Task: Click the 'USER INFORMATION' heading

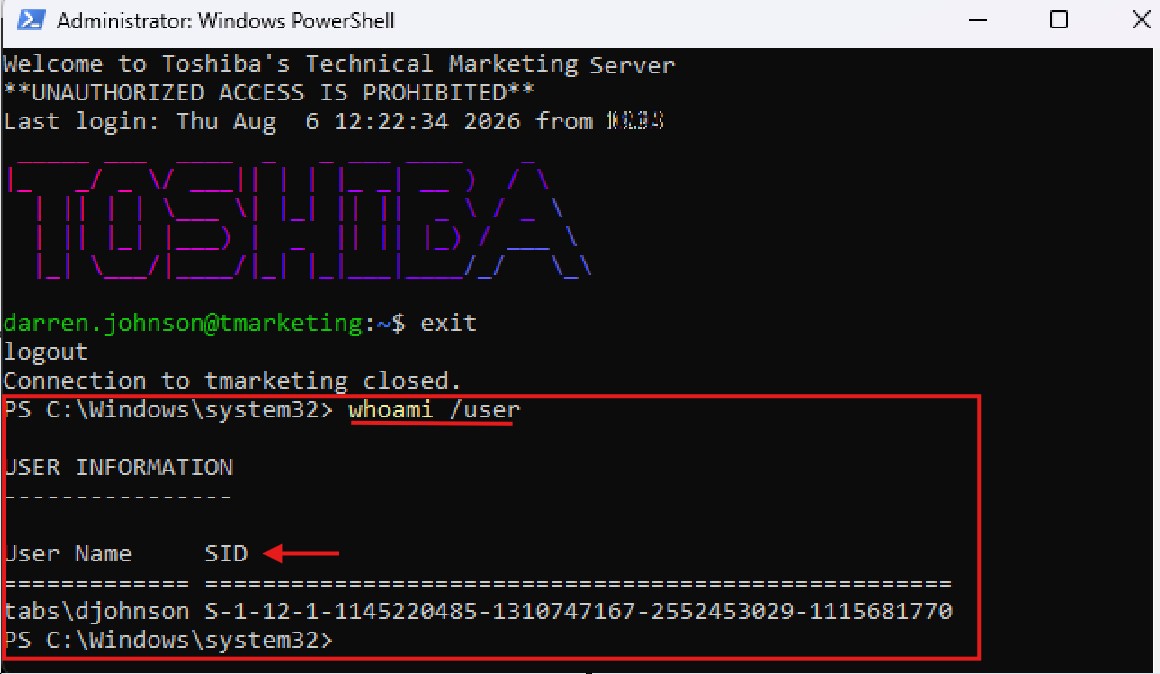Action: point(118,467)
